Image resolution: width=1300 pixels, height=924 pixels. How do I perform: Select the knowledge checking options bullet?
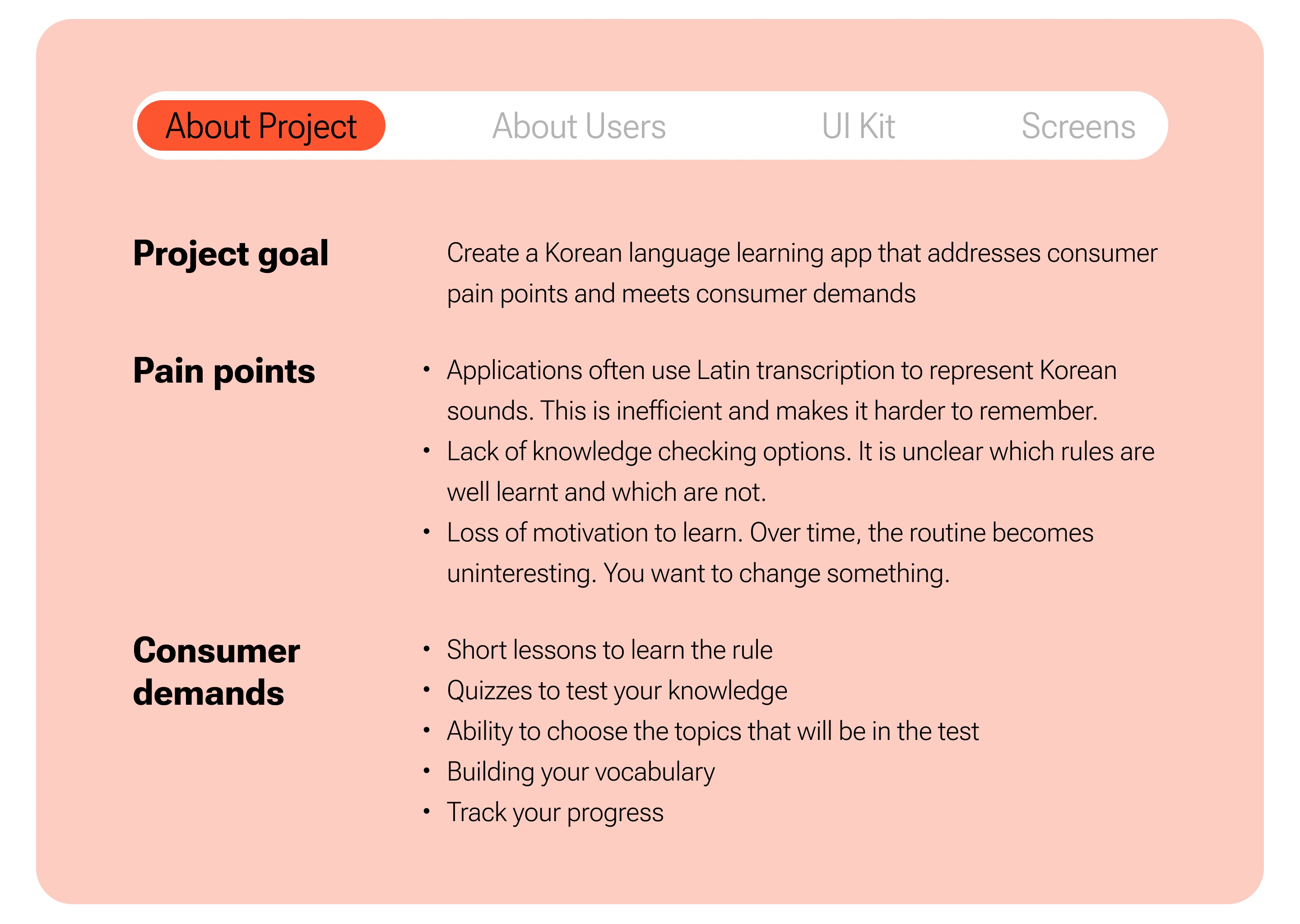click(x=800, y=471)
